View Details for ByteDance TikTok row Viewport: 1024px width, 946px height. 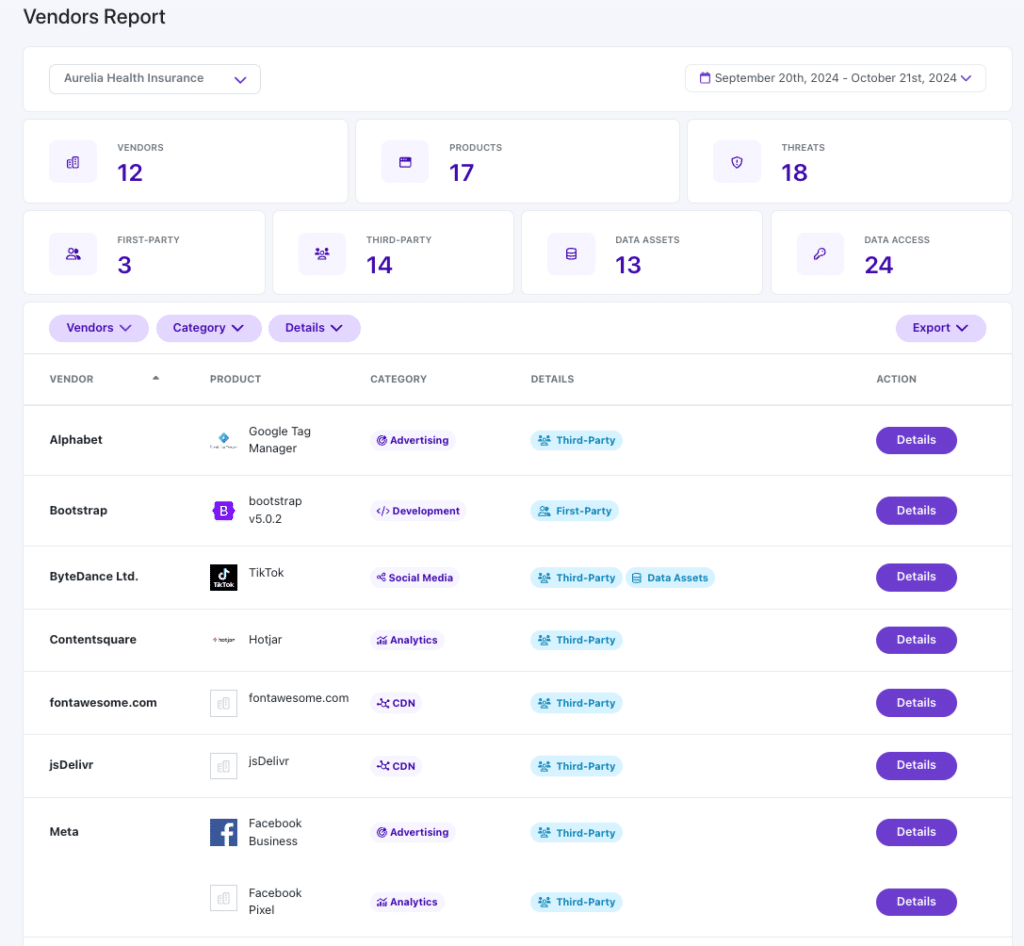pos(916,577)
